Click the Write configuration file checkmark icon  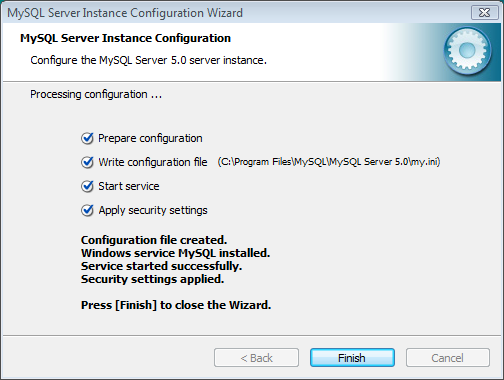[x=87, y=162]
